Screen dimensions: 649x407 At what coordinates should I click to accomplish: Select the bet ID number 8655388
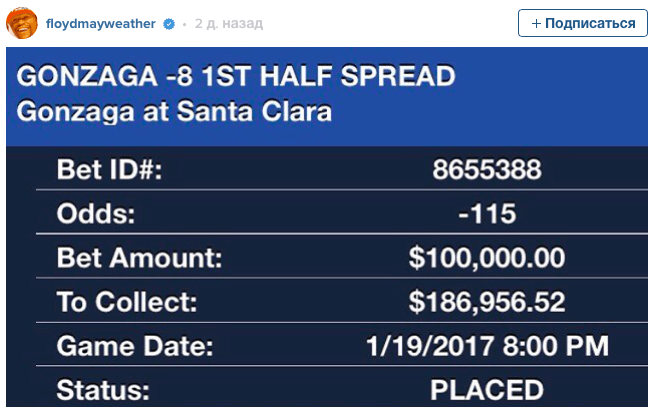pos(487,169)
